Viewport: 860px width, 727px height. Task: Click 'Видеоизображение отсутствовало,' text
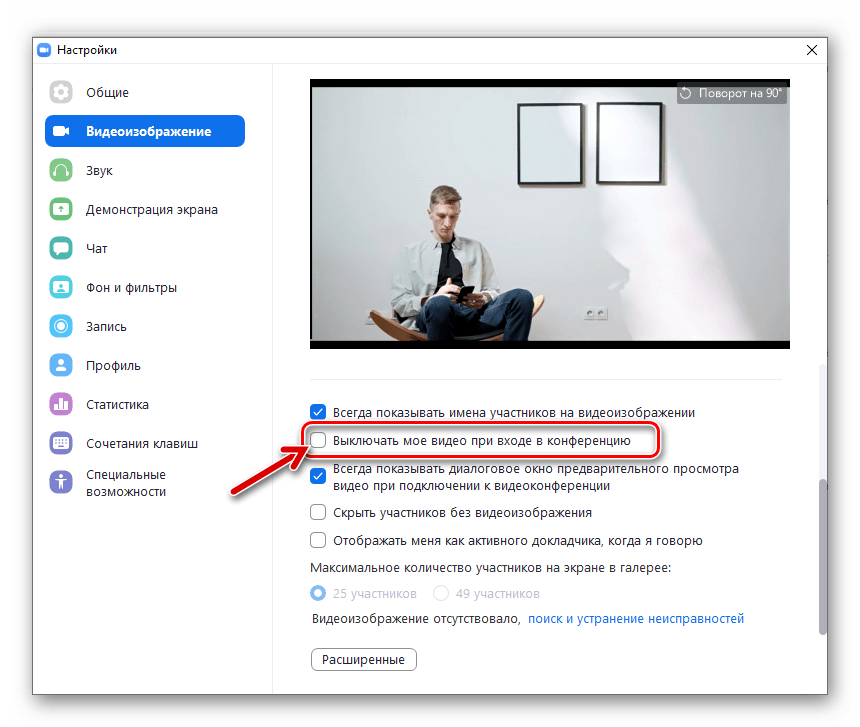416,618
